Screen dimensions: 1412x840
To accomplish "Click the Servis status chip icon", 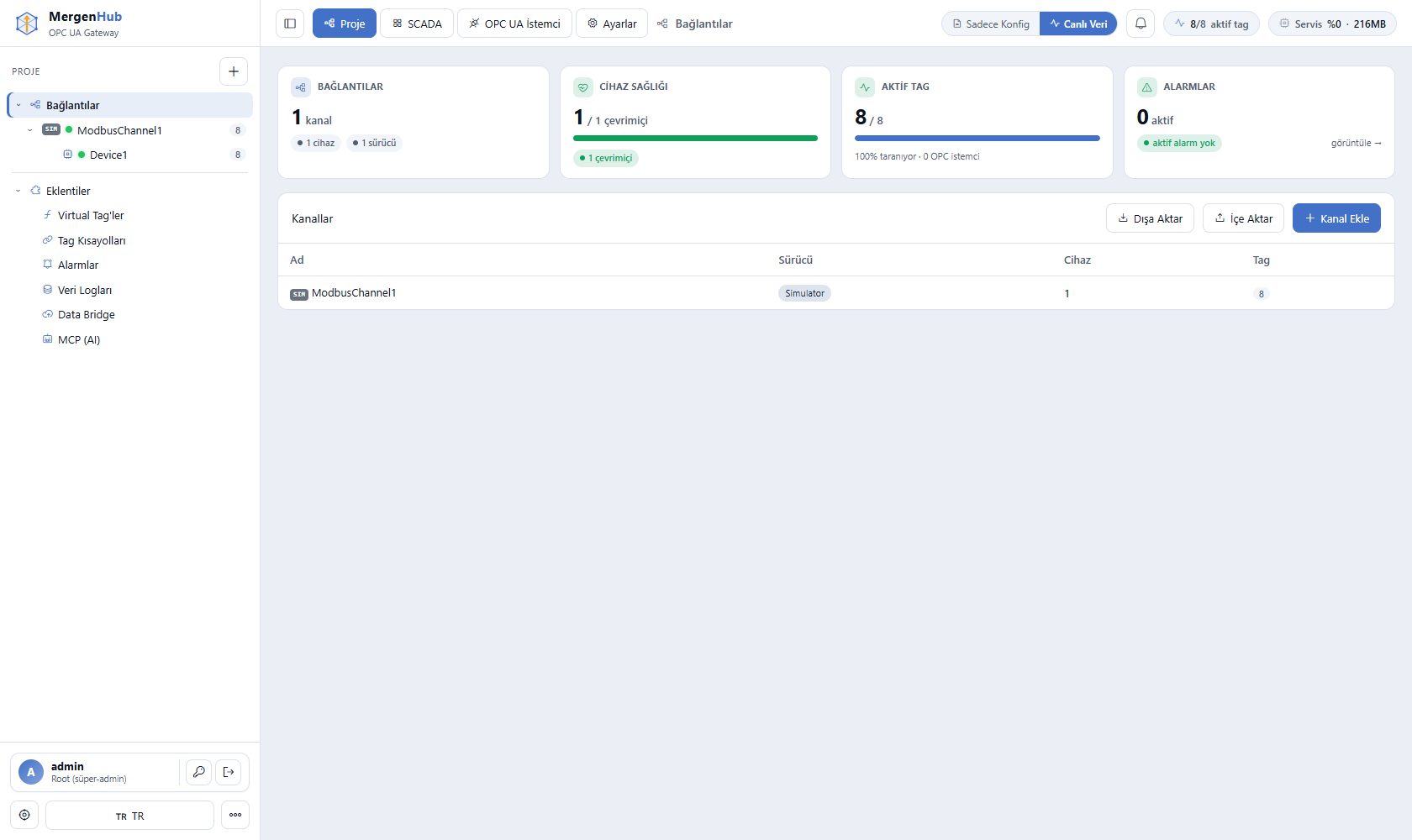I will (1284, 24).
